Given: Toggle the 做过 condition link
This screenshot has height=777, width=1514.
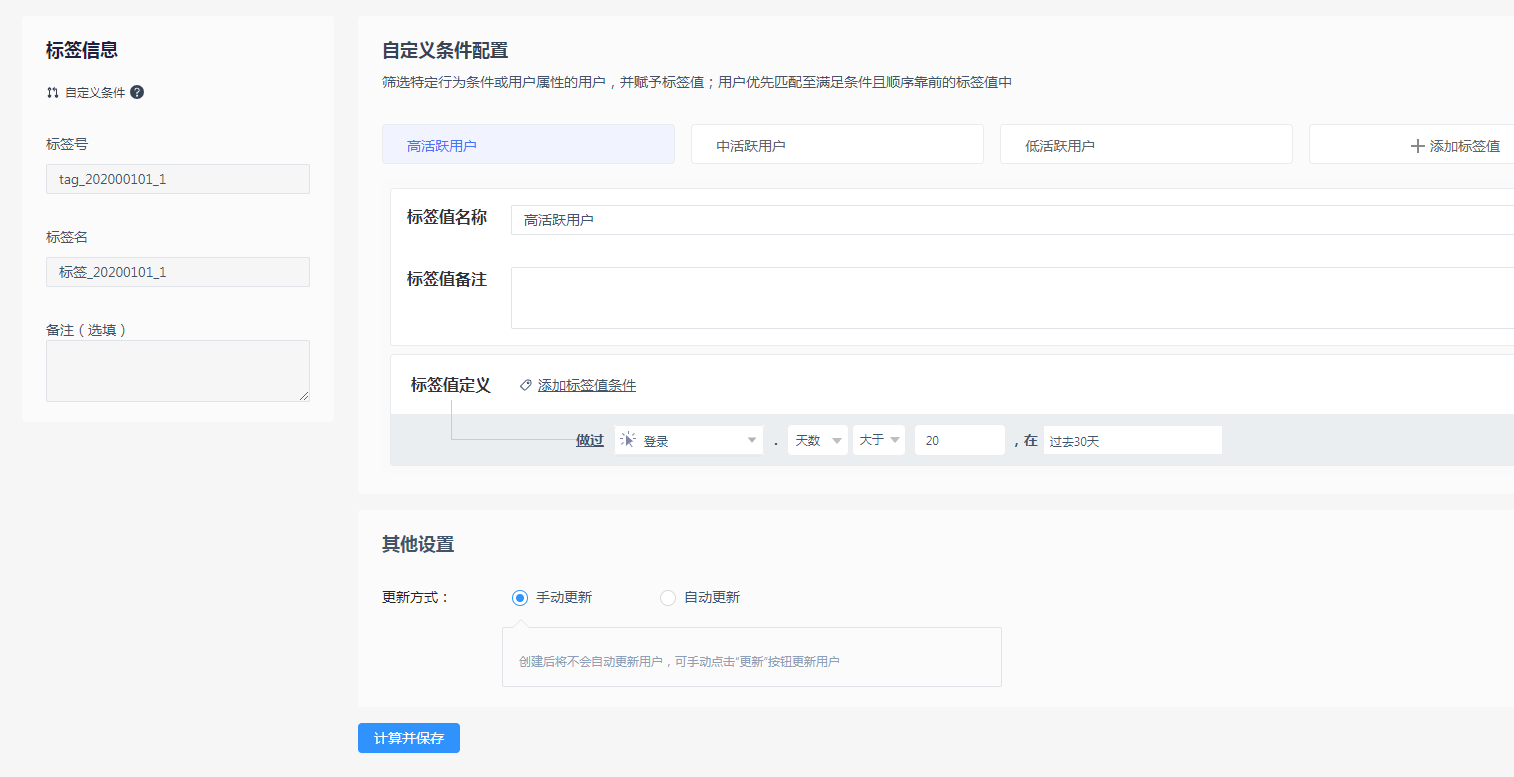Looking at the screenshot, I should click(589, 440).
